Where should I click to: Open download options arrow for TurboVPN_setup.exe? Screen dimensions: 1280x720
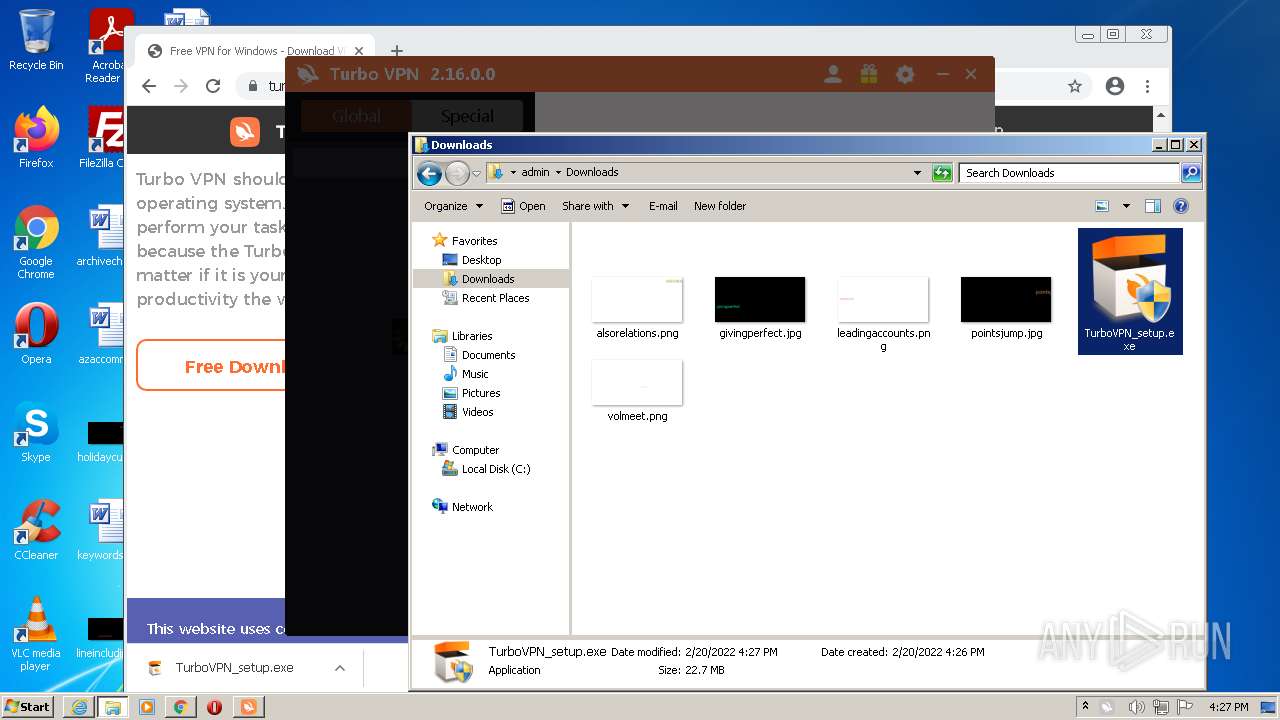pos(340,668)
